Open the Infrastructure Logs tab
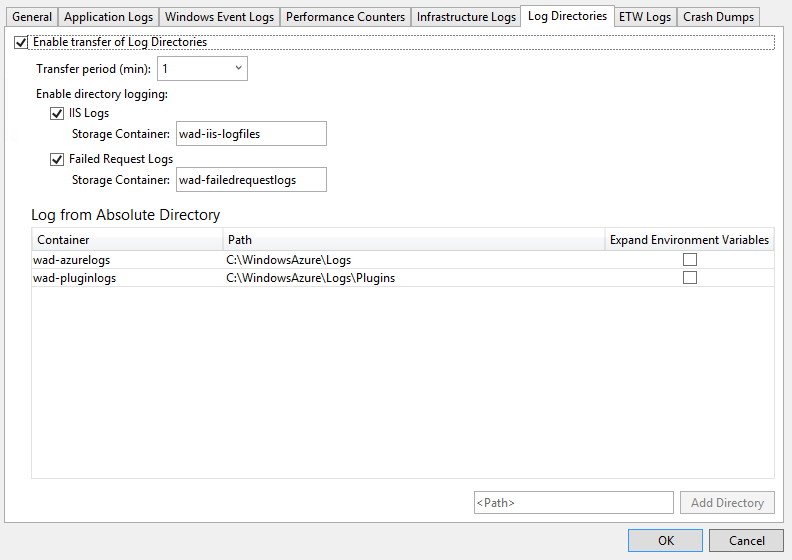 click(x=466, y=17)
